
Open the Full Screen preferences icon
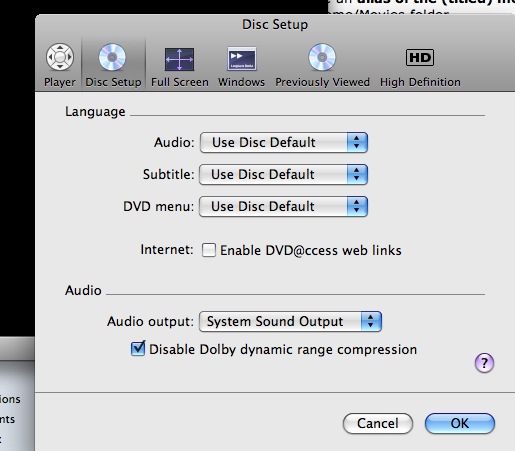pyautogui.click(x=179, y=59)
